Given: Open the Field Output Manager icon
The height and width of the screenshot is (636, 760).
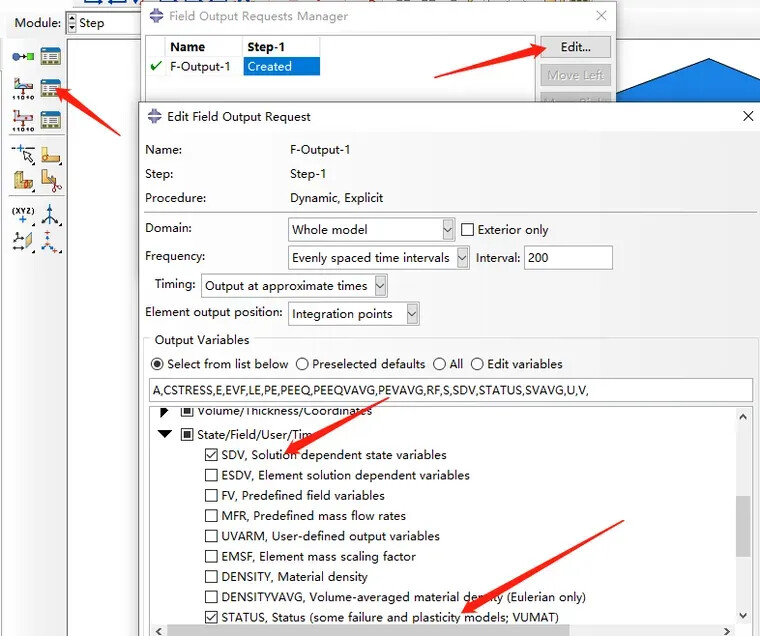Looking at the screenshot, I should (x=50, y=89).
